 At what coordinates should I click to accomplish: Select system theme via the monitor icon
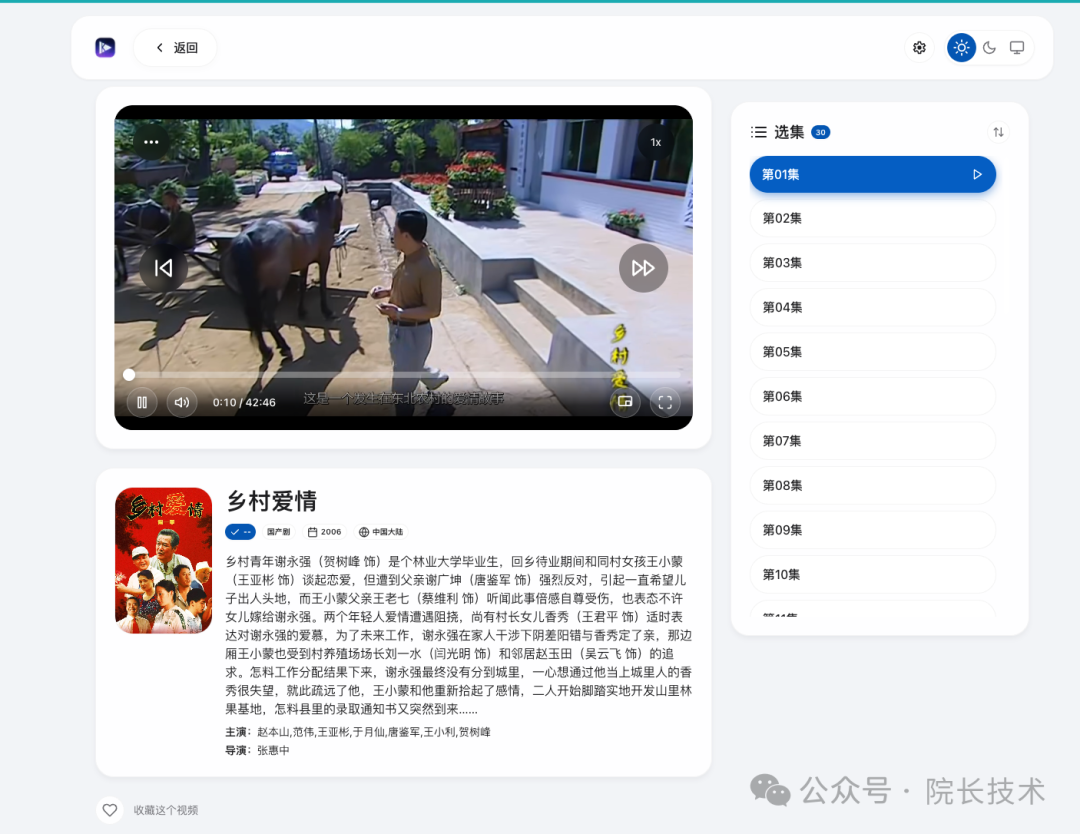pyautogui.click(x=1017, y=47)
